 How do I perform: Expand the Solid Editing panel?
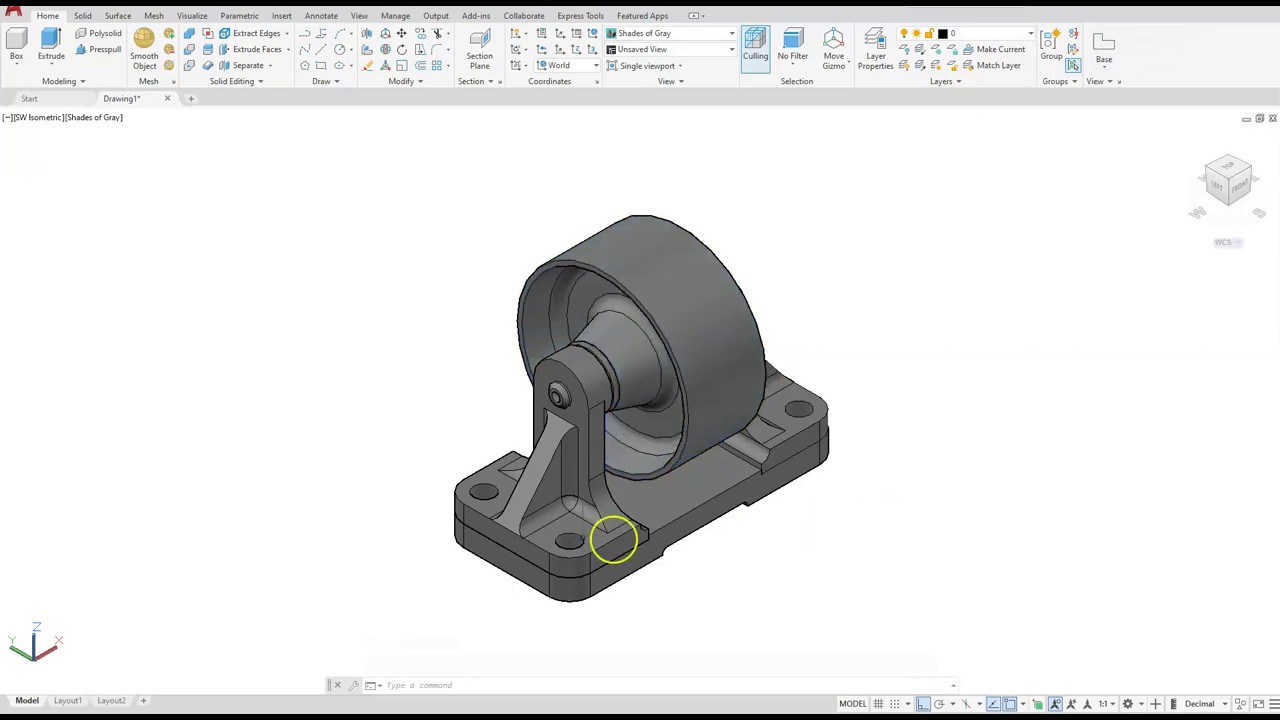(236, 81)
